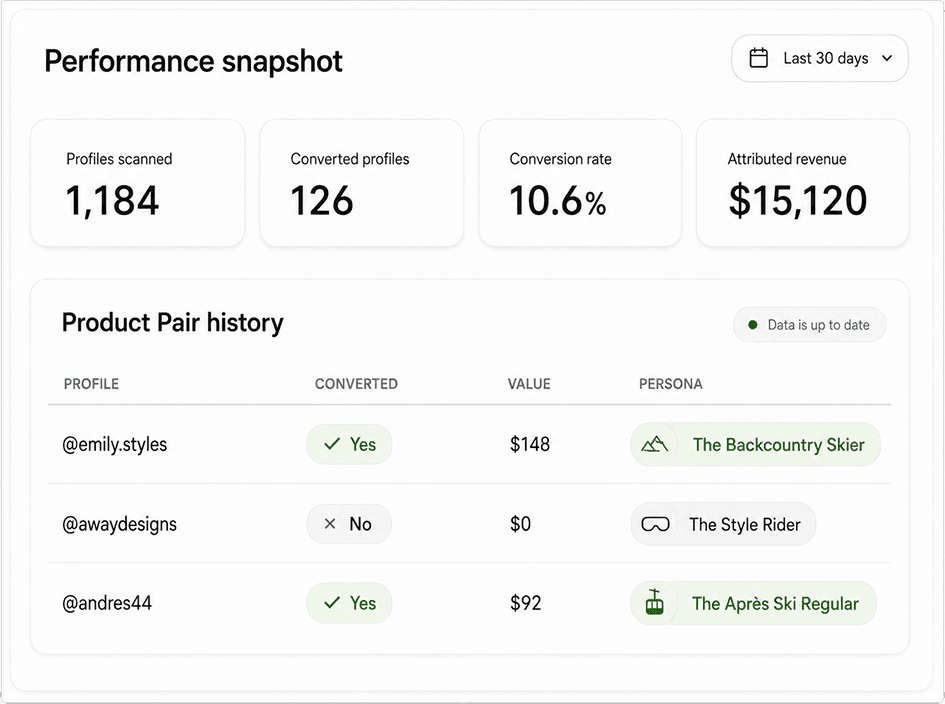The height and width of the screenshot is (704, 945).
Task: Click the X icon in awaydesigns row
Action: tap(330, 524)
